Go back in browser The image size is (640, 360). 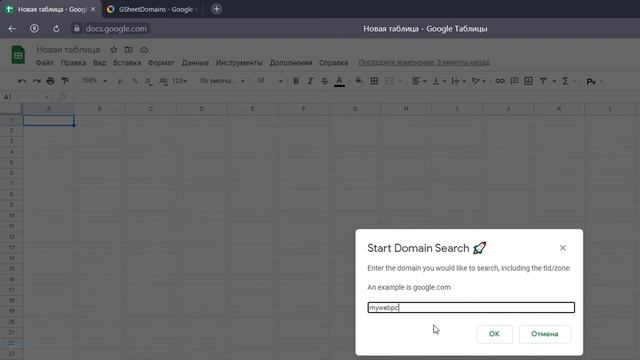click(x=12, y=29)
